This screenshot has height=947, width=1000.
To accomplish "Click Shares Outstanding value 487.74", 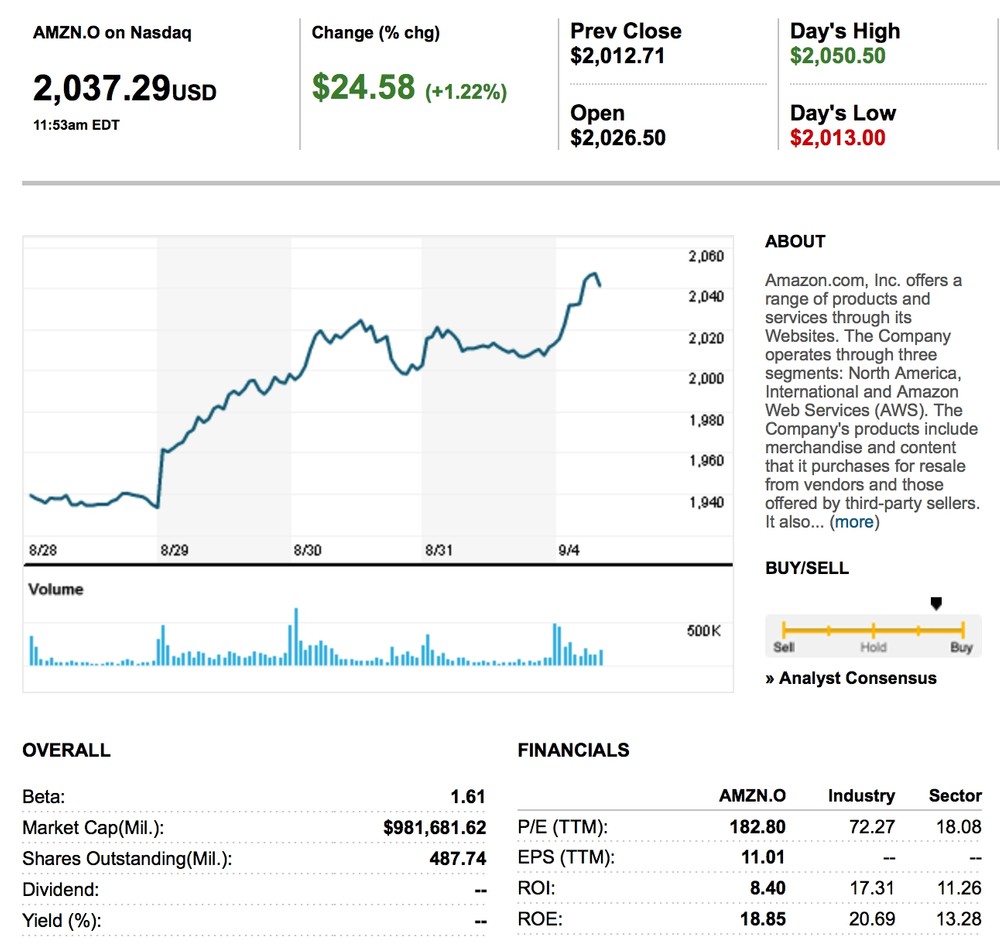I will click(x=457, y=858).
